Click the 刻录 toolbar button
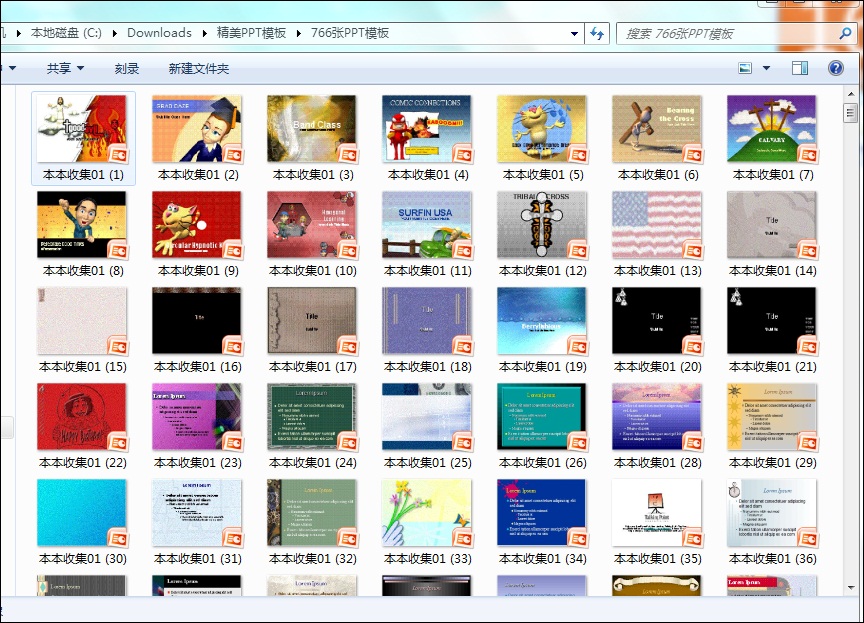Screen dimensions: 864x623 point(127,68)
